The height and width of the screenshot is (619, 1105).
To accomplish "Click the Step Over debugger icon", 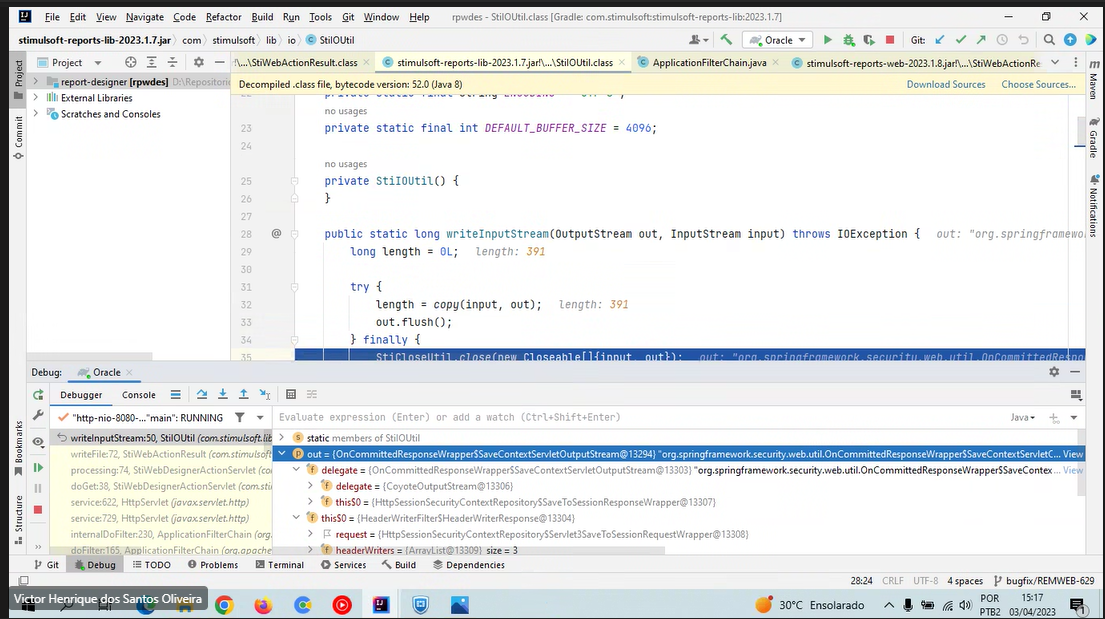I will (x=202, y=395).
